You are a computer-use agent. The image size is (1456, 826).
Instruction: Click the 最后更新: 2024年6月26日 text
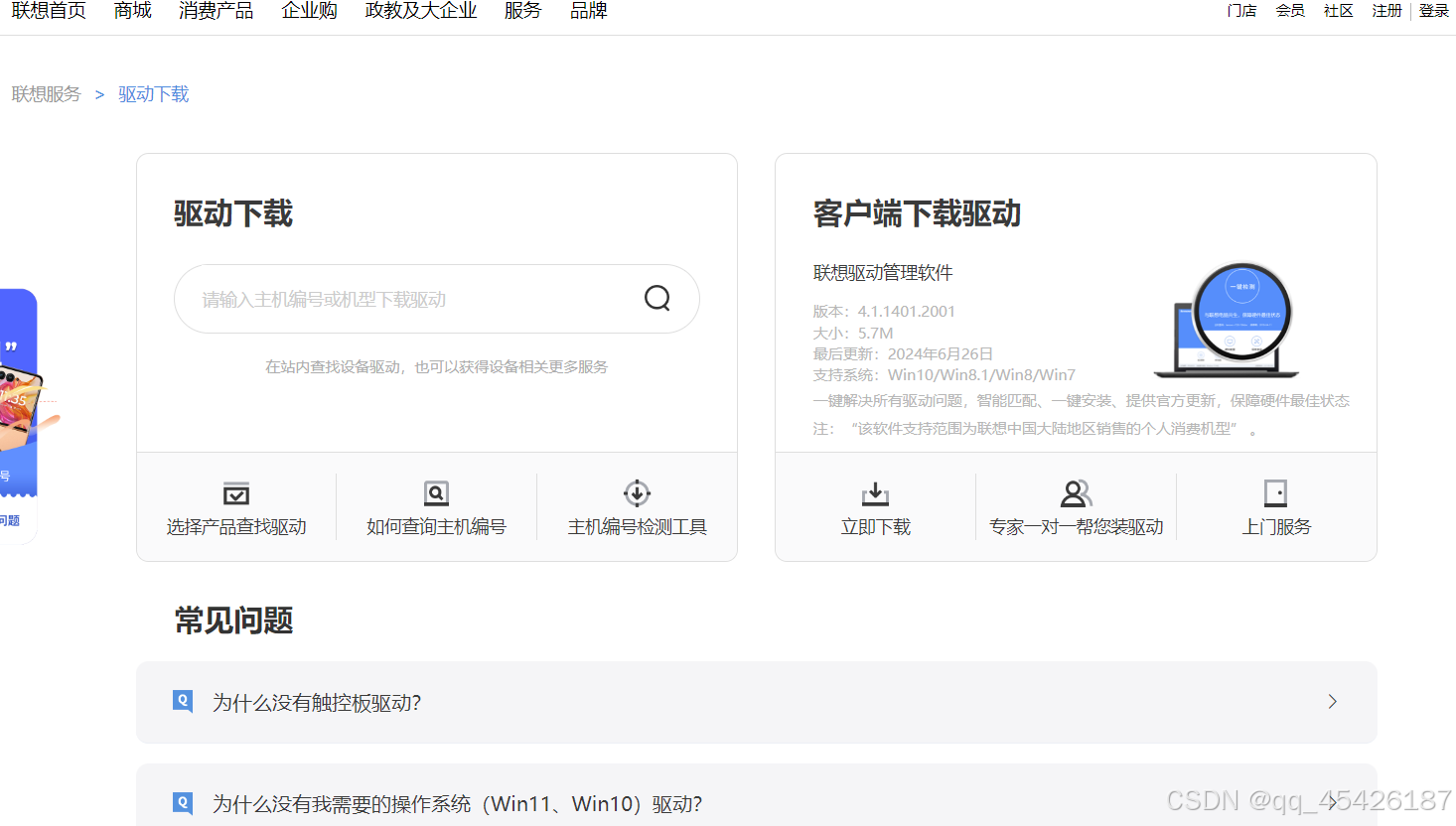tap(903, 353)
